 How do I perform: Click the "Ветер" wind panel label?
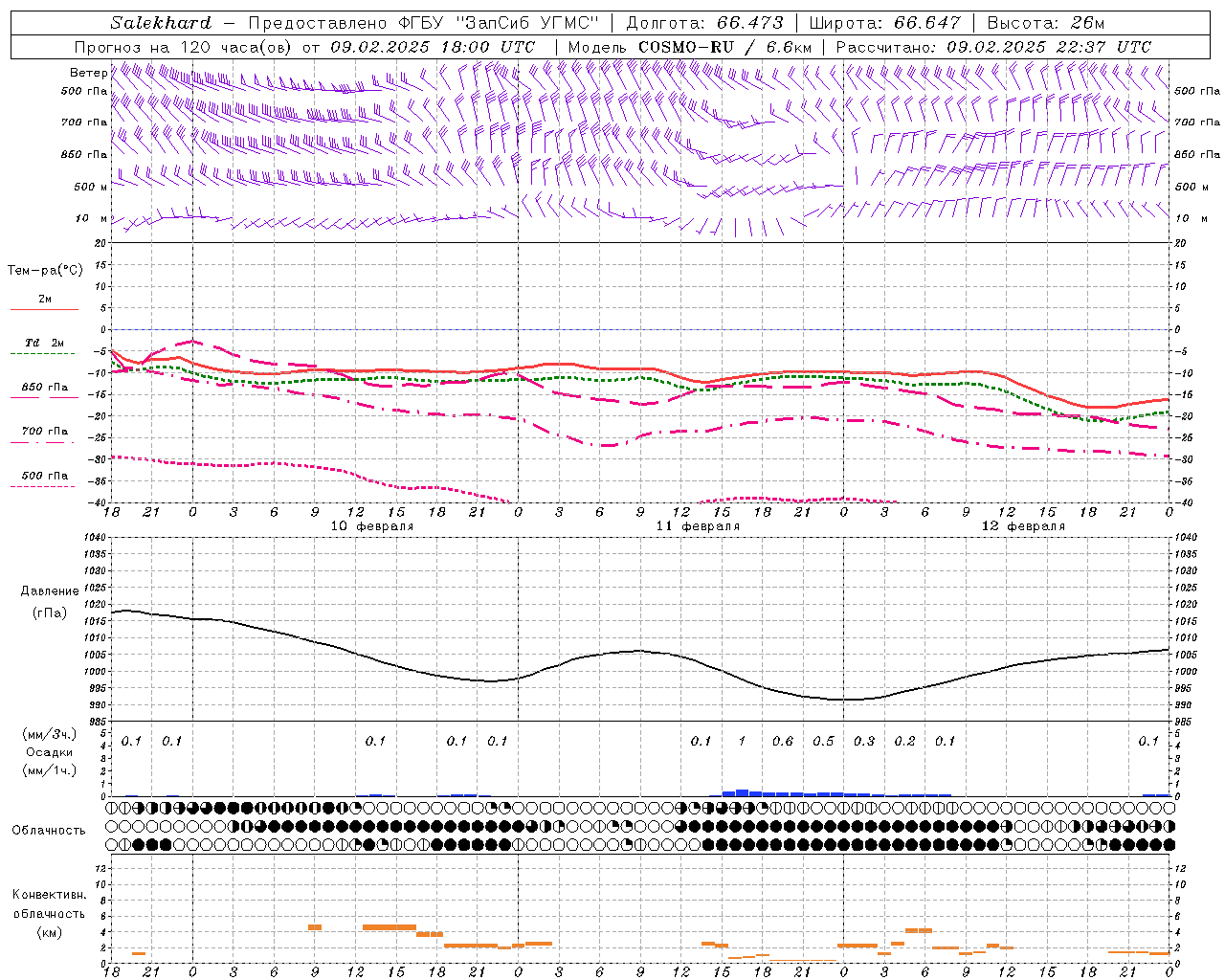(88, 73)
